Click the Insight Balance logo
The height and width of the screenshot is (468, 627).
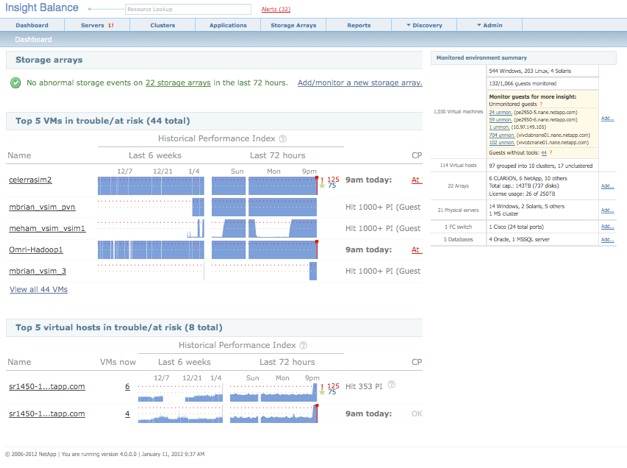coord(42,8)
